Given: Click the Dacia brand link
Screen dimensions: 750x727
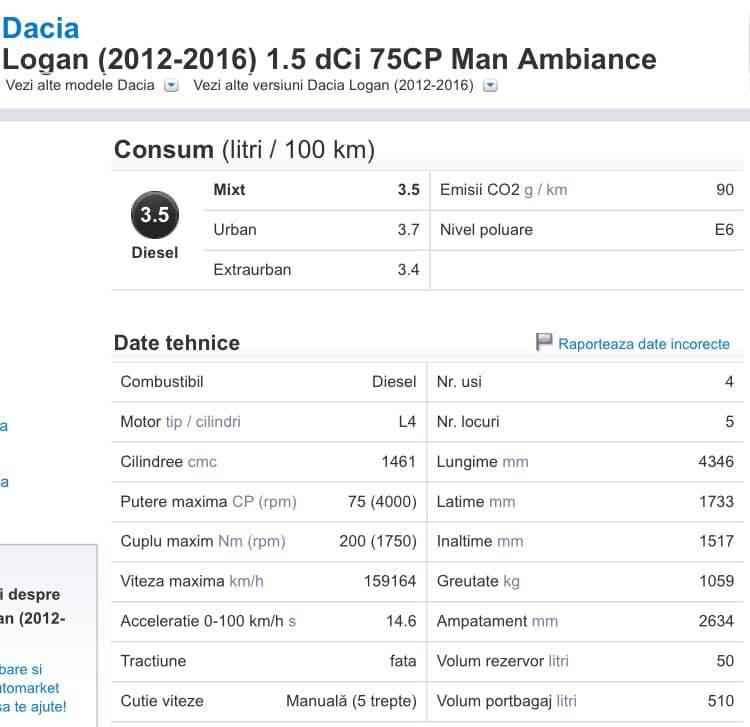Looking at the screenshot, I should 41,27.
